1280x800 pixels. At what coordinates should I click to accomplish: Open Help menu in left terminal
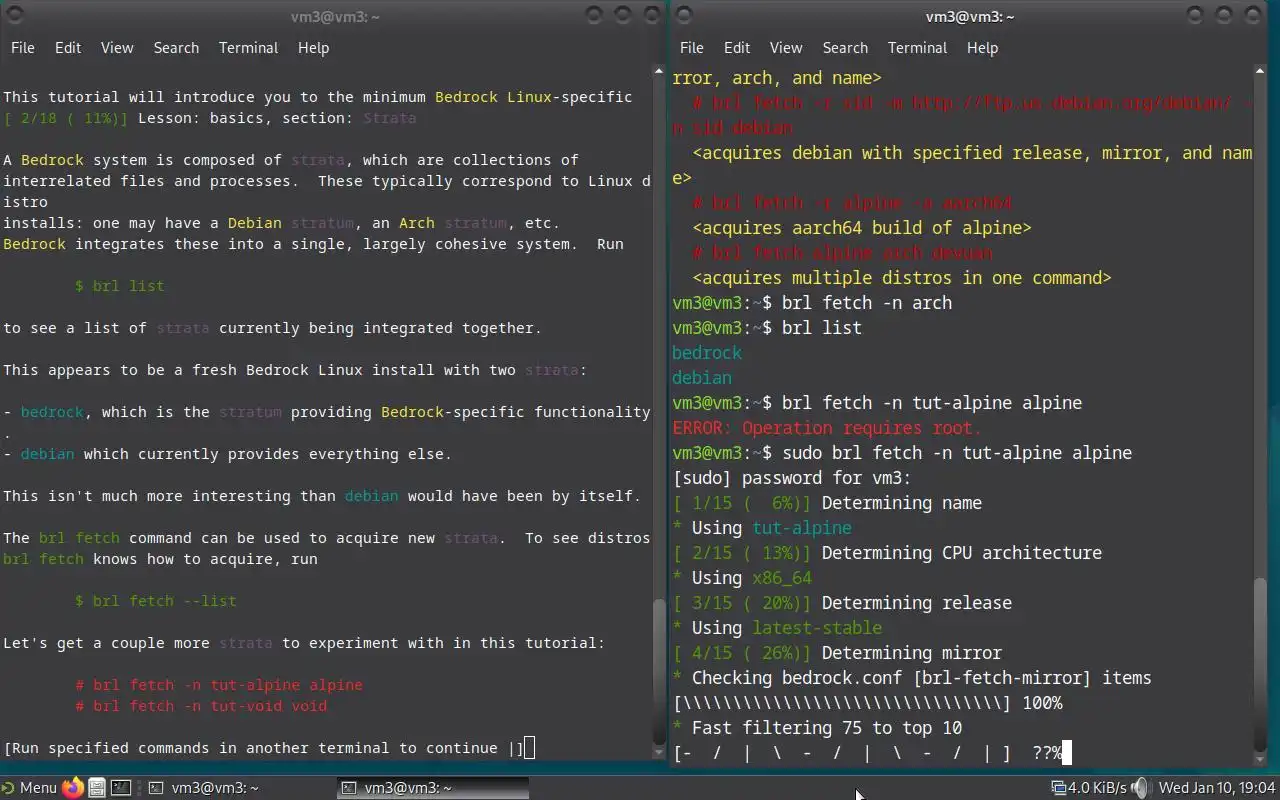tap(313, 48)
